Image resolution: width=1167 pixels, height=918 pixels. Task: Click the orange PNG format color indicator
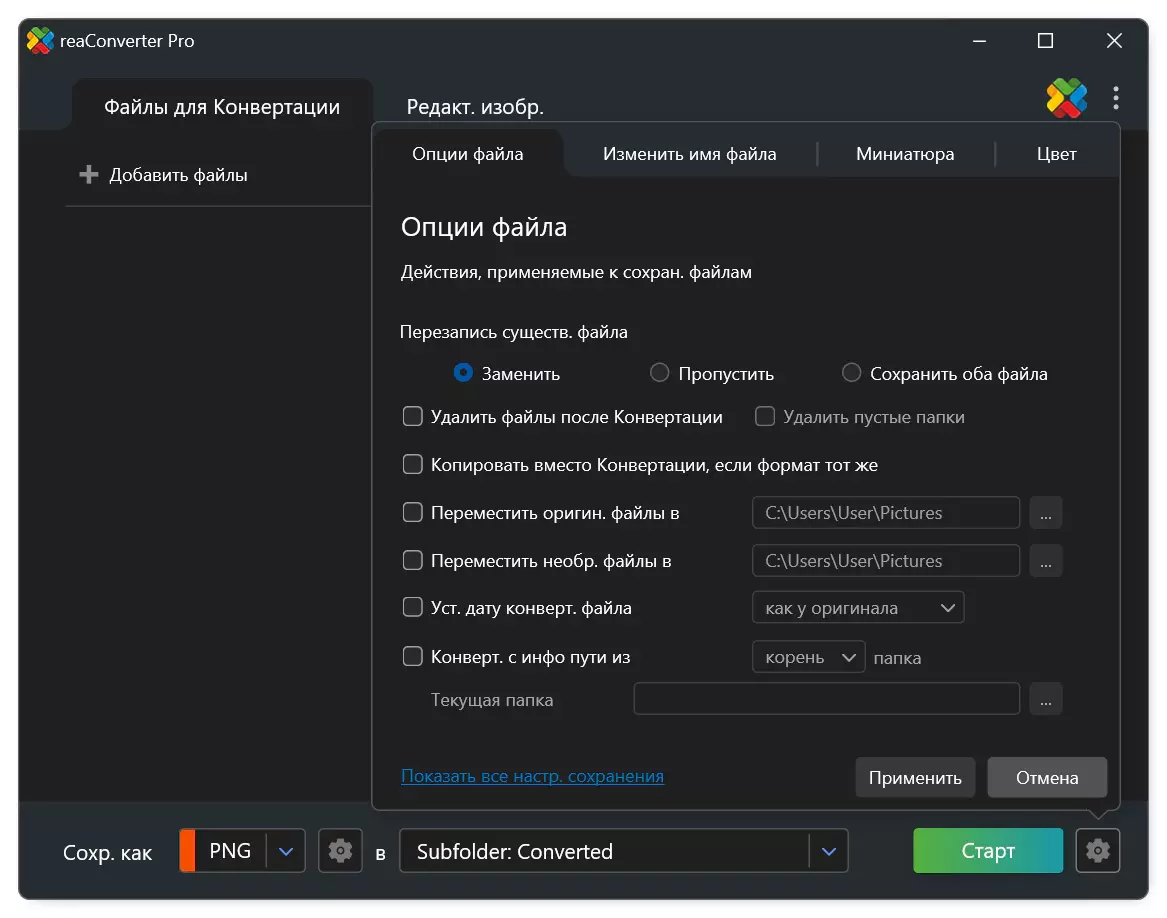coord(188,850)
